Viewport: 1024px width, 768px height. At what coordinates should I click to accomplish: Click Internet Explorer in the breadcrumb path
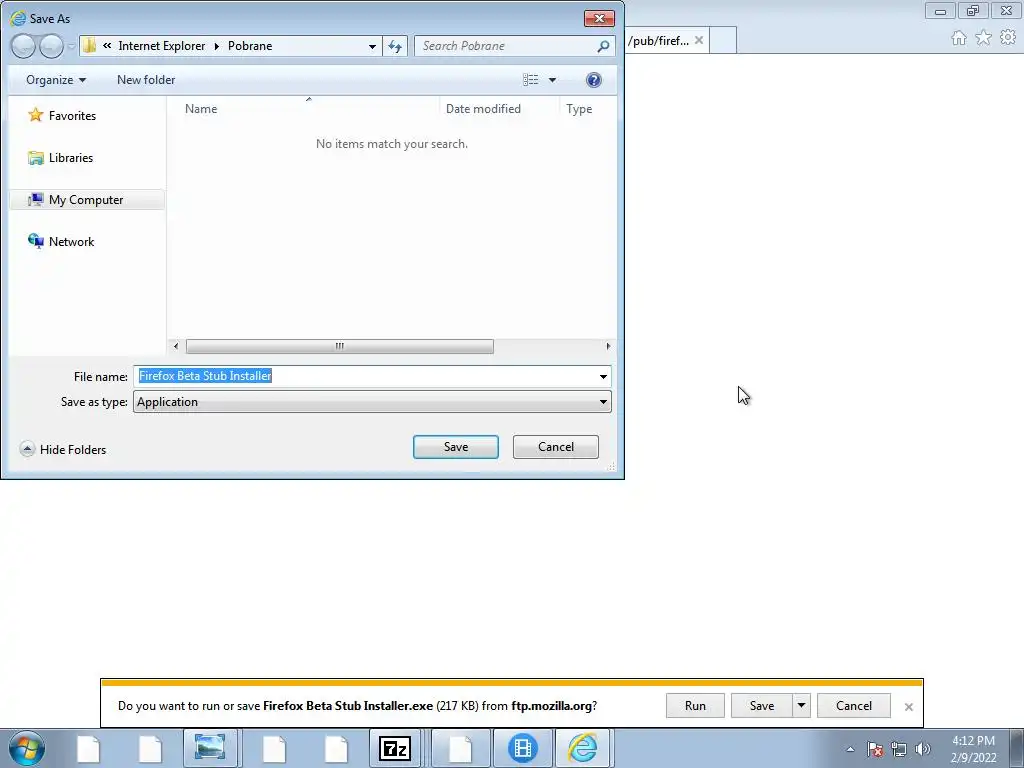161,46
